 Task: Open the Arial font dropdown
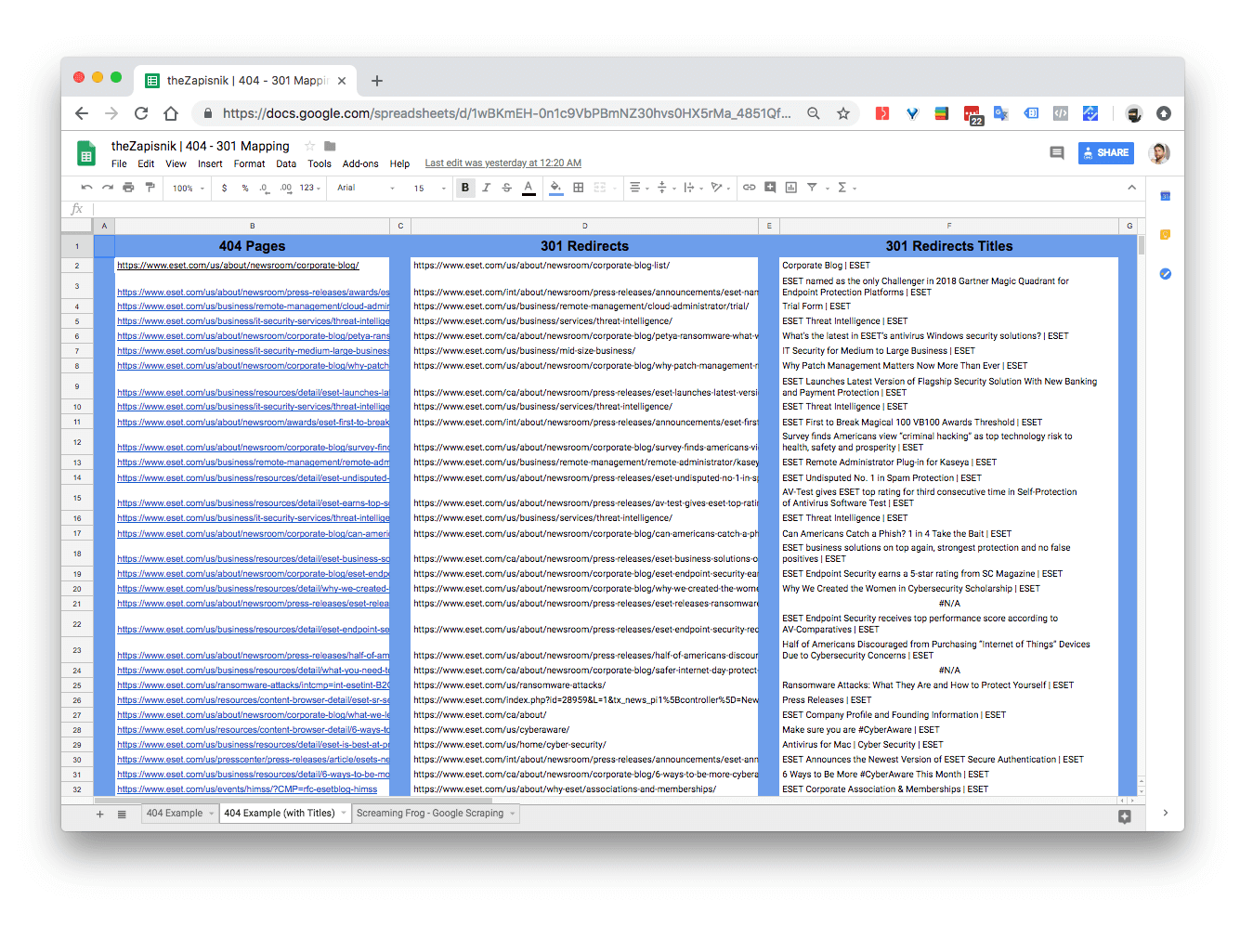365,188
